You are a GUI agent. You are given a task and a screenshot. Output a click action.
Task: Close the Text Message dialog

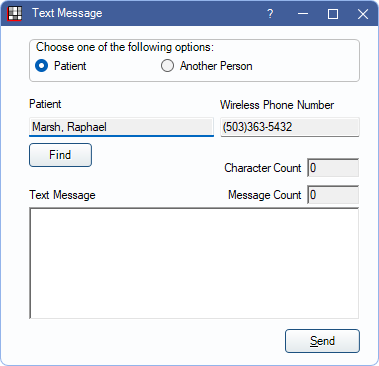pos(363,14)
